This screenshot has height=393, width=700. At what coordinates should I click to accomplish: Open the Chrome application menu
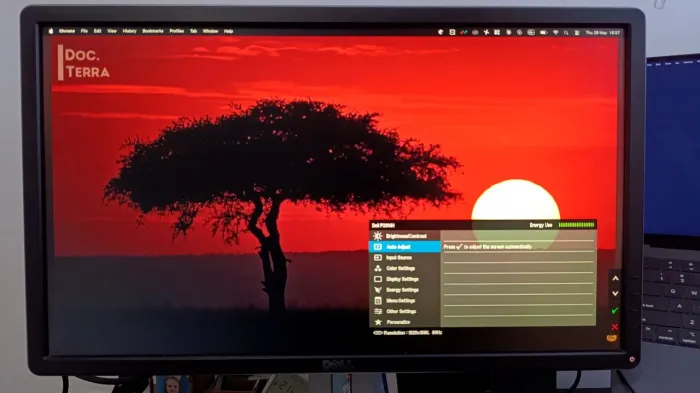pyautogui.click(x=67, y=31)
